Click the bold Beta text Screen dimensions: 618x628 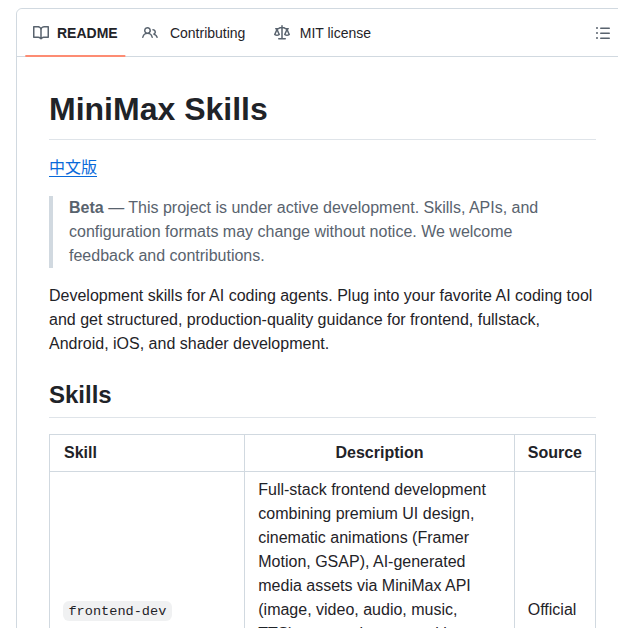point(86,207)
